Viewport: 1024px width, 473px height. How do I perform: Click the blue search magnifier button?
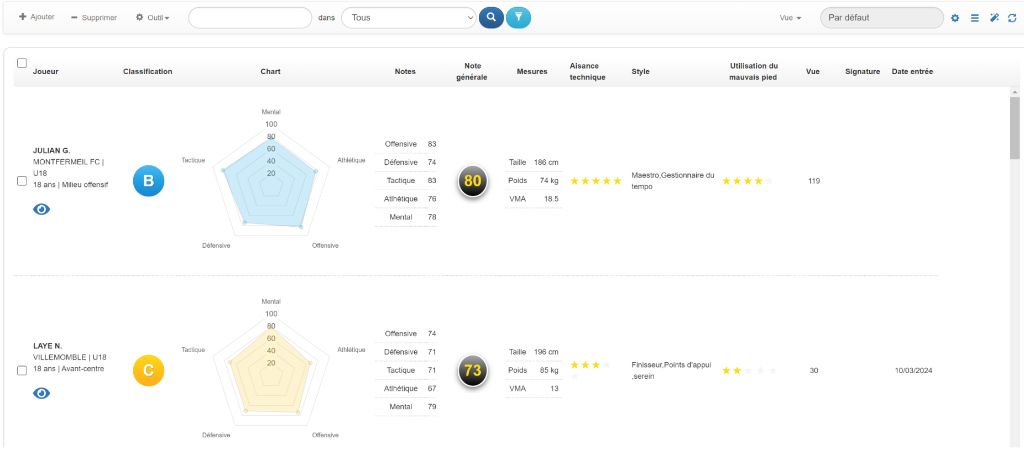tap(491, 17)
